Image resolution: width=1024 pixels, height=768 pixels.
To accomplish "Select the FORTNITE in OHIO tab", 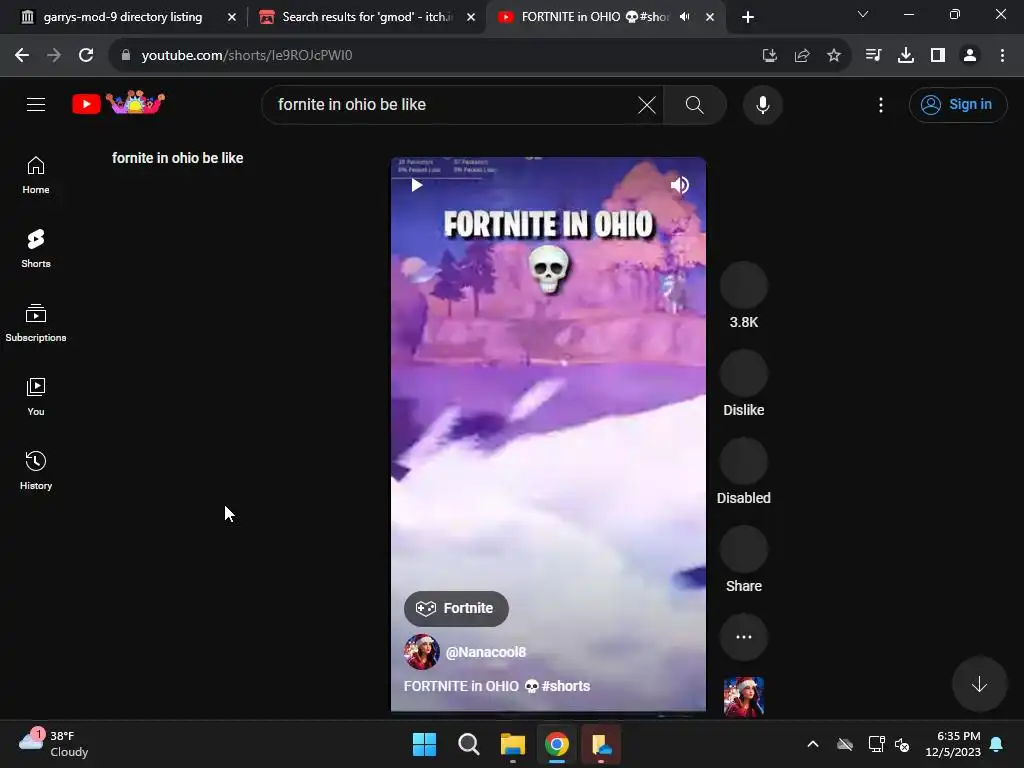I will pyautogui.click(x=594, y=17).
